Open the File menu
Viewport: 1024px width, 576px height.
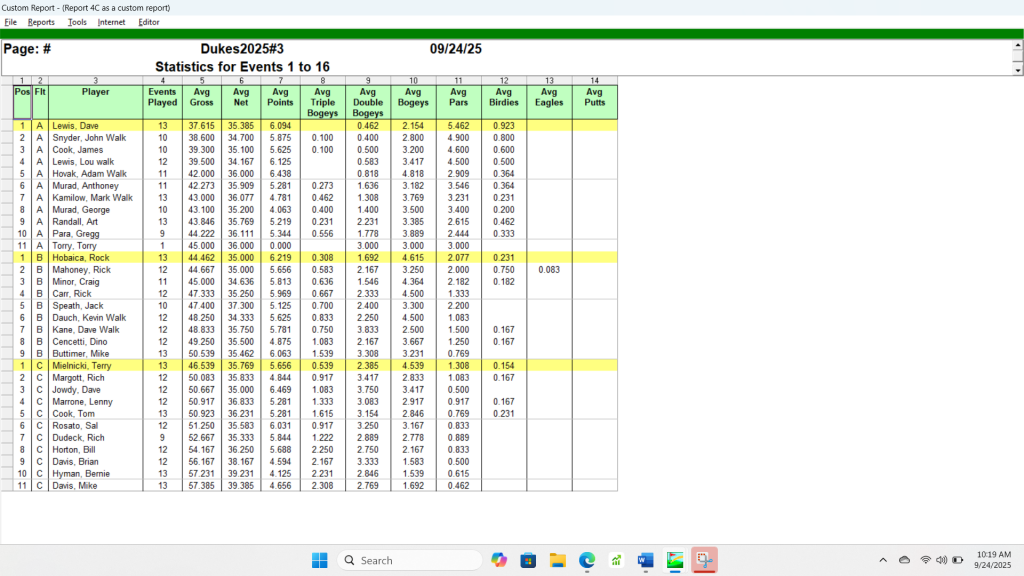point(11,22)
